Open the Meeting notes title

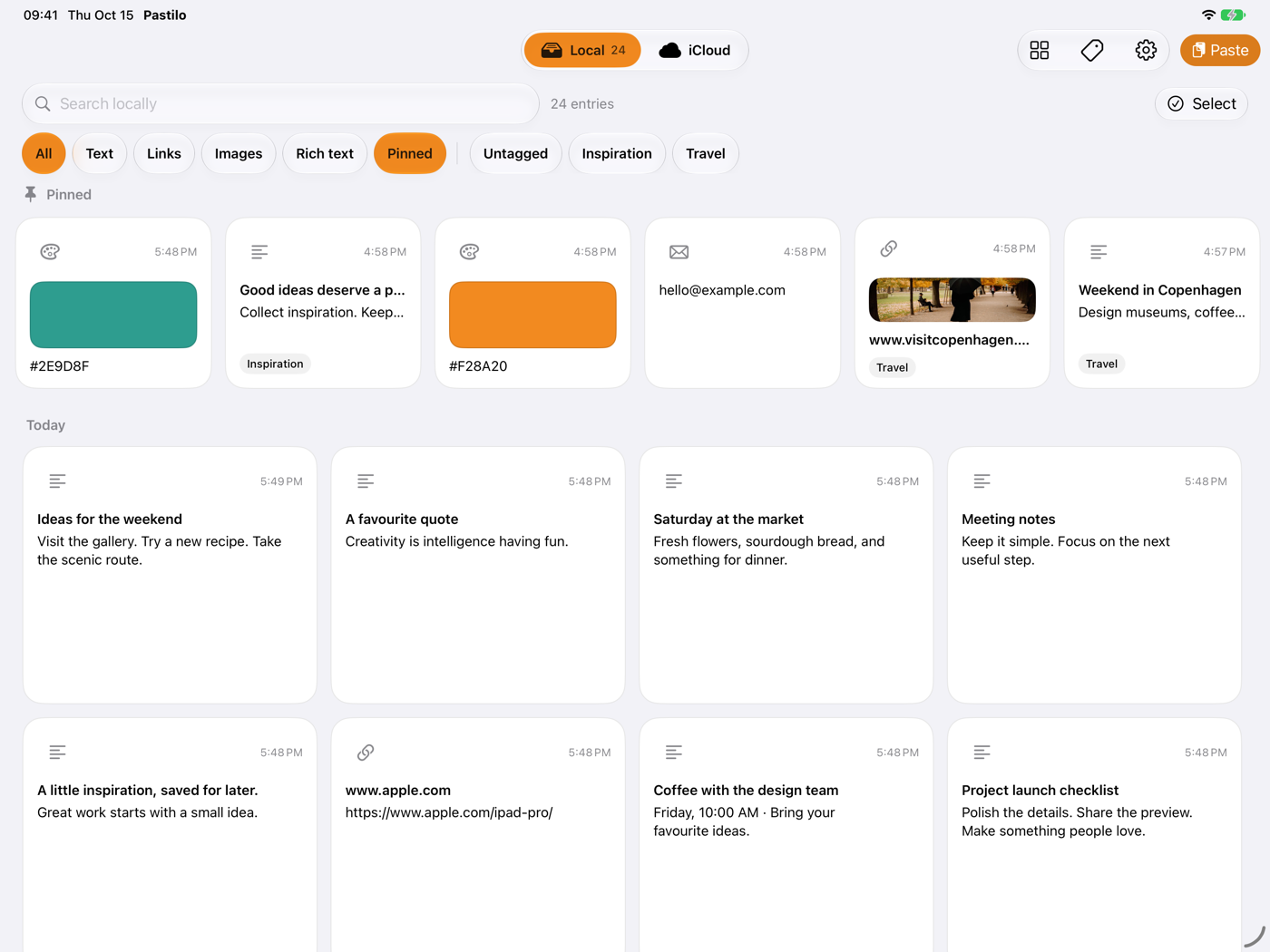(x=1009, y=520)
